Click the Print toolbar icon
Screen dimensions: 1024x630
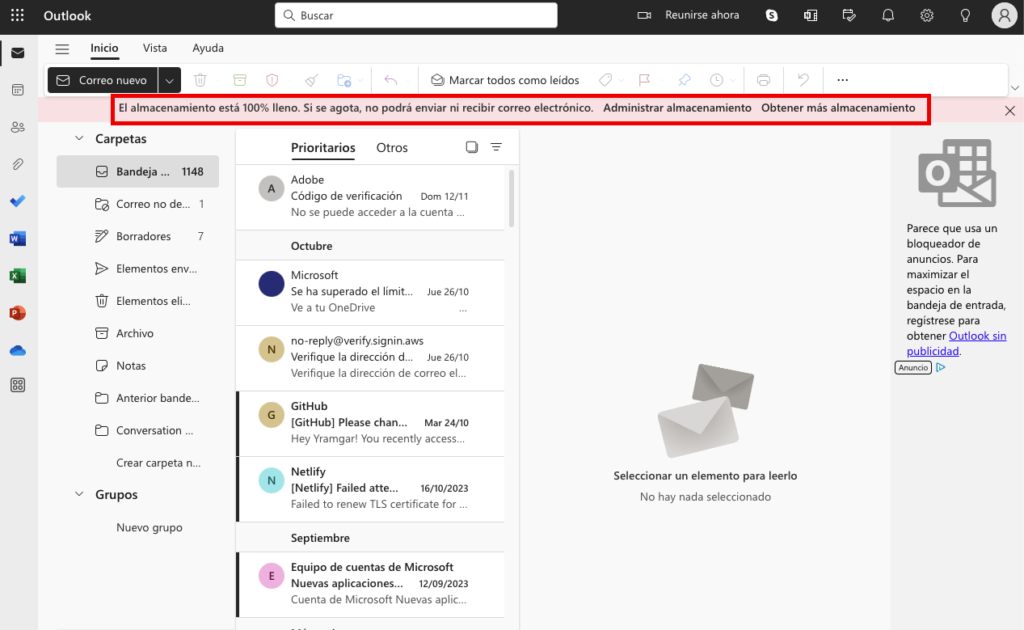pos(763,80)
